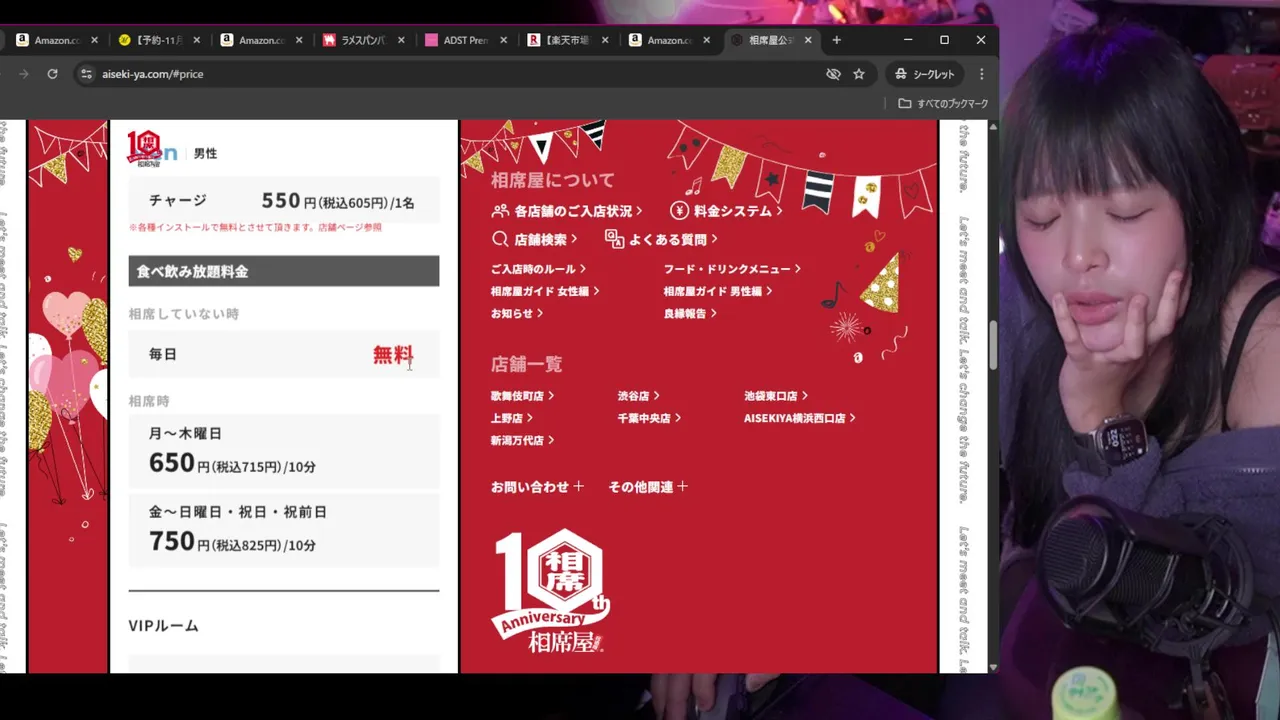Viewport: 1280px width, 720px height.
Task: Click the red 無料 price text
Action: (x=392, y=354)
